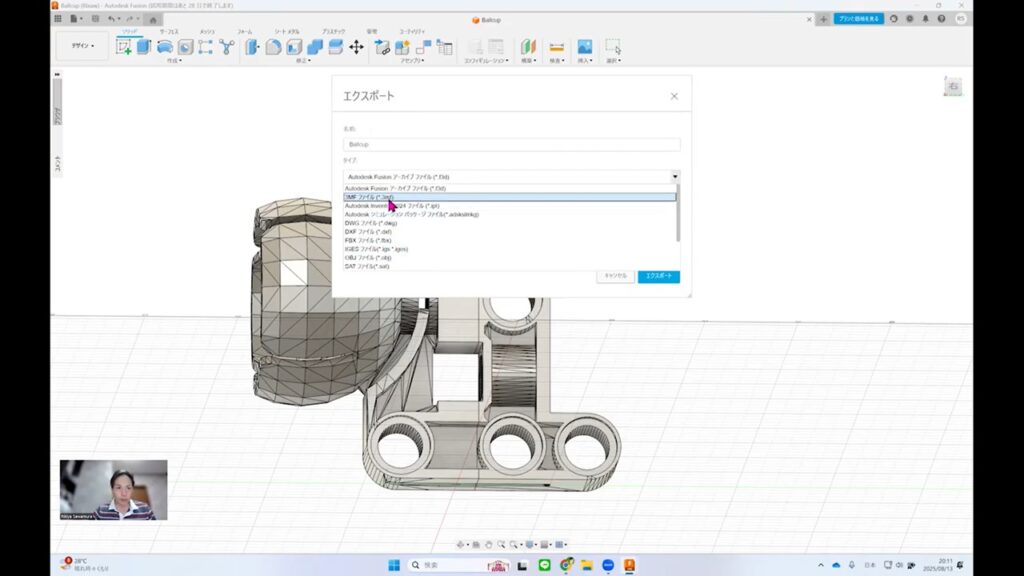Open the Windows Start menu

394,565
